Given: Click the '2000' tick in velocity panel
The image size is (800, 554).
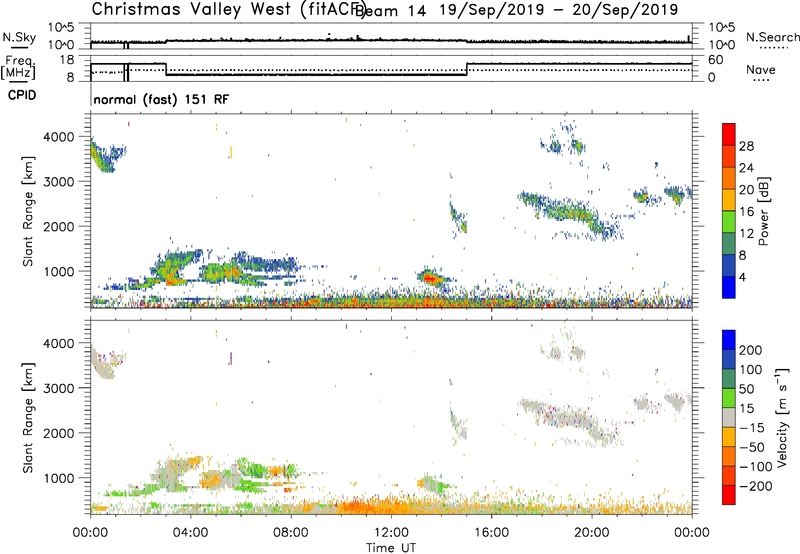Looking at the screenshot, I should pyautogui.click(x=58, y=433).
